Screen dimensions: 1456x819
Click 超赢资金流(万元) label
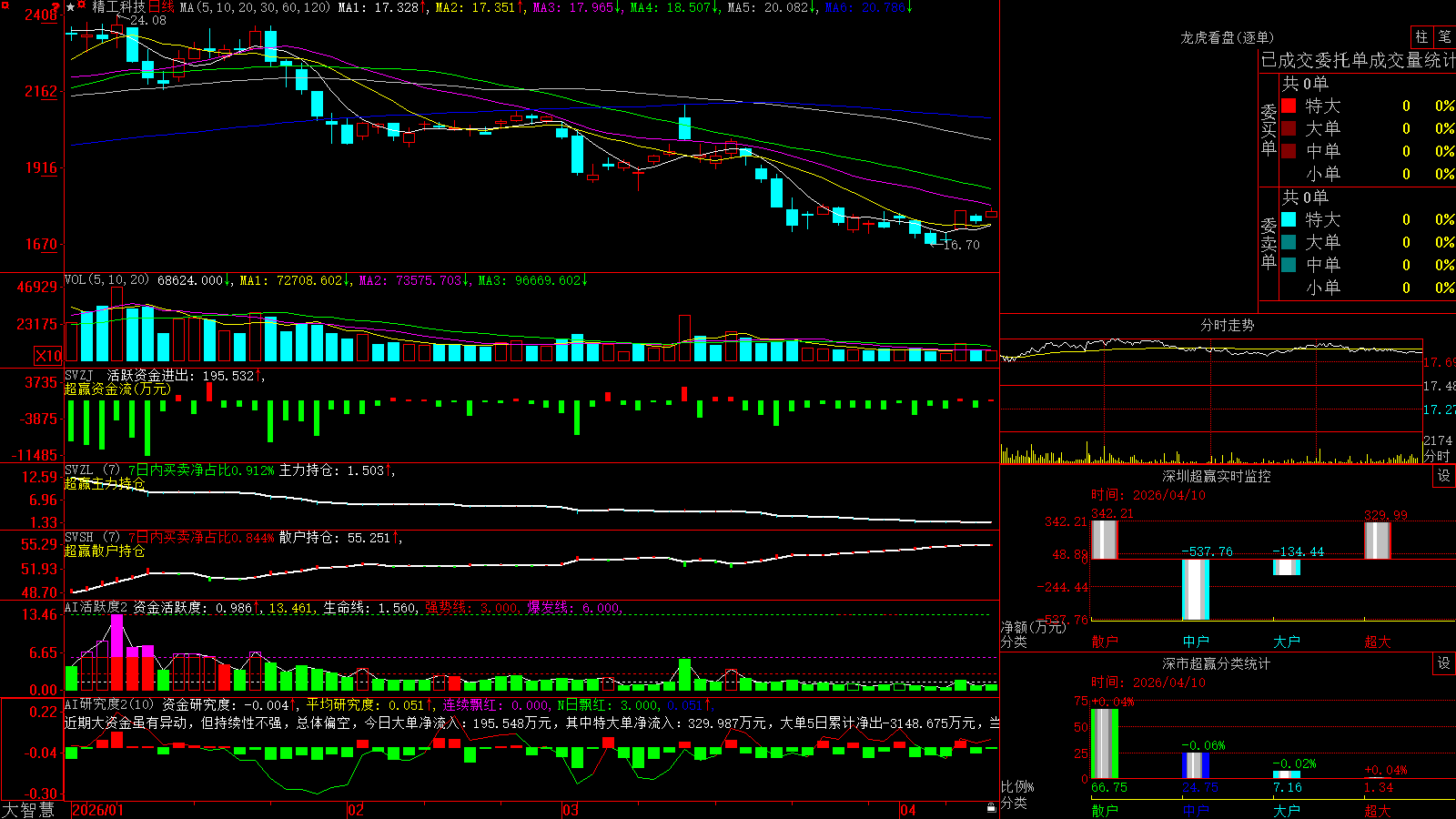117,389
